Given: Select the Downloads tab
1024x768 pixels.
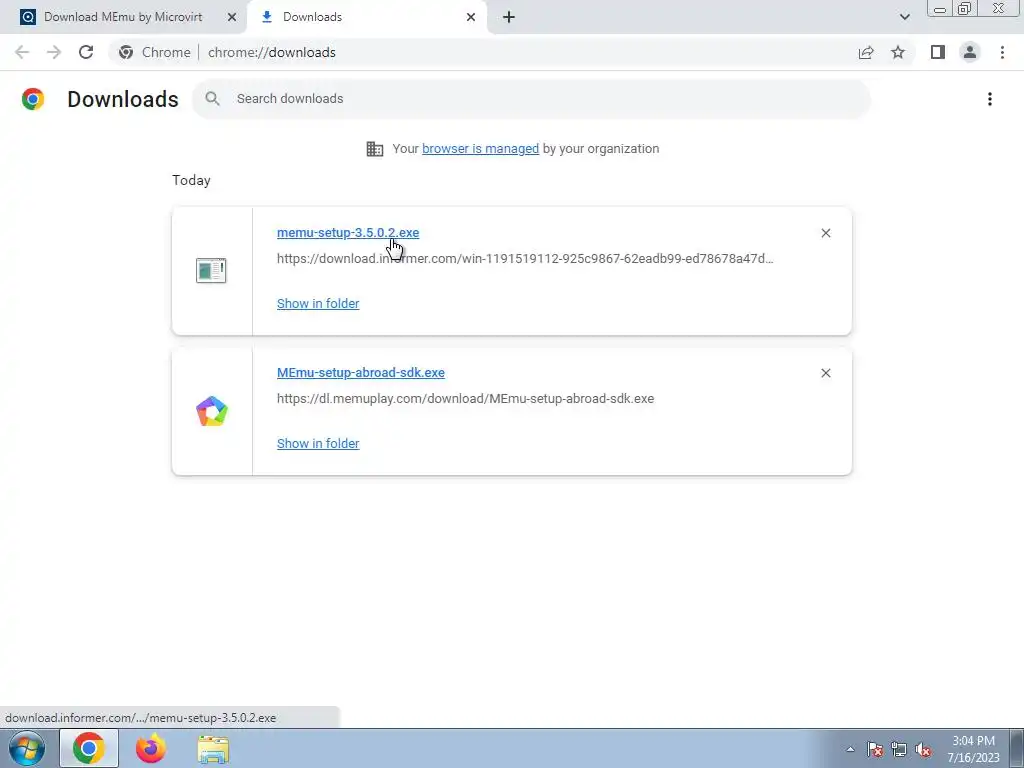Looking at the screenshot, I should [x=367, y=17].
